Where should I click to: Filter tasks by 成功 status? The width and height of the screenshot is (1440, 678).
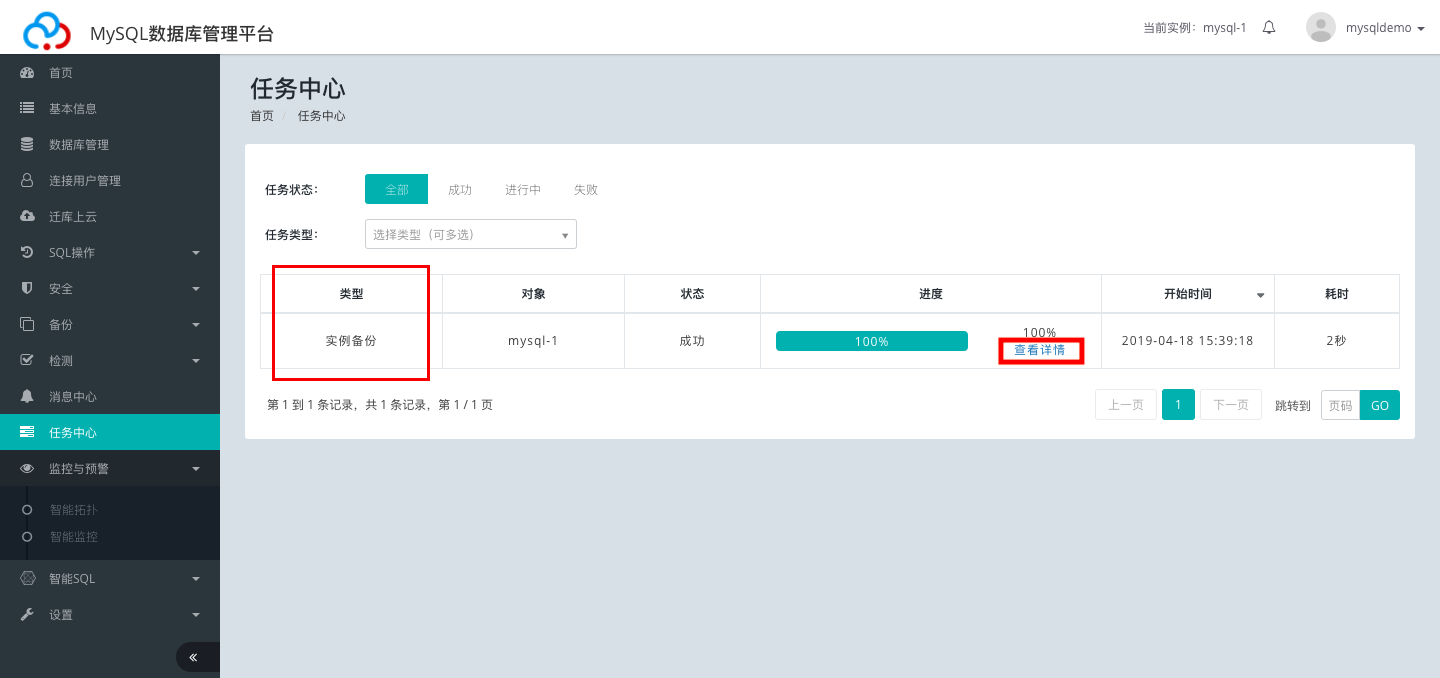coord(460,189)
